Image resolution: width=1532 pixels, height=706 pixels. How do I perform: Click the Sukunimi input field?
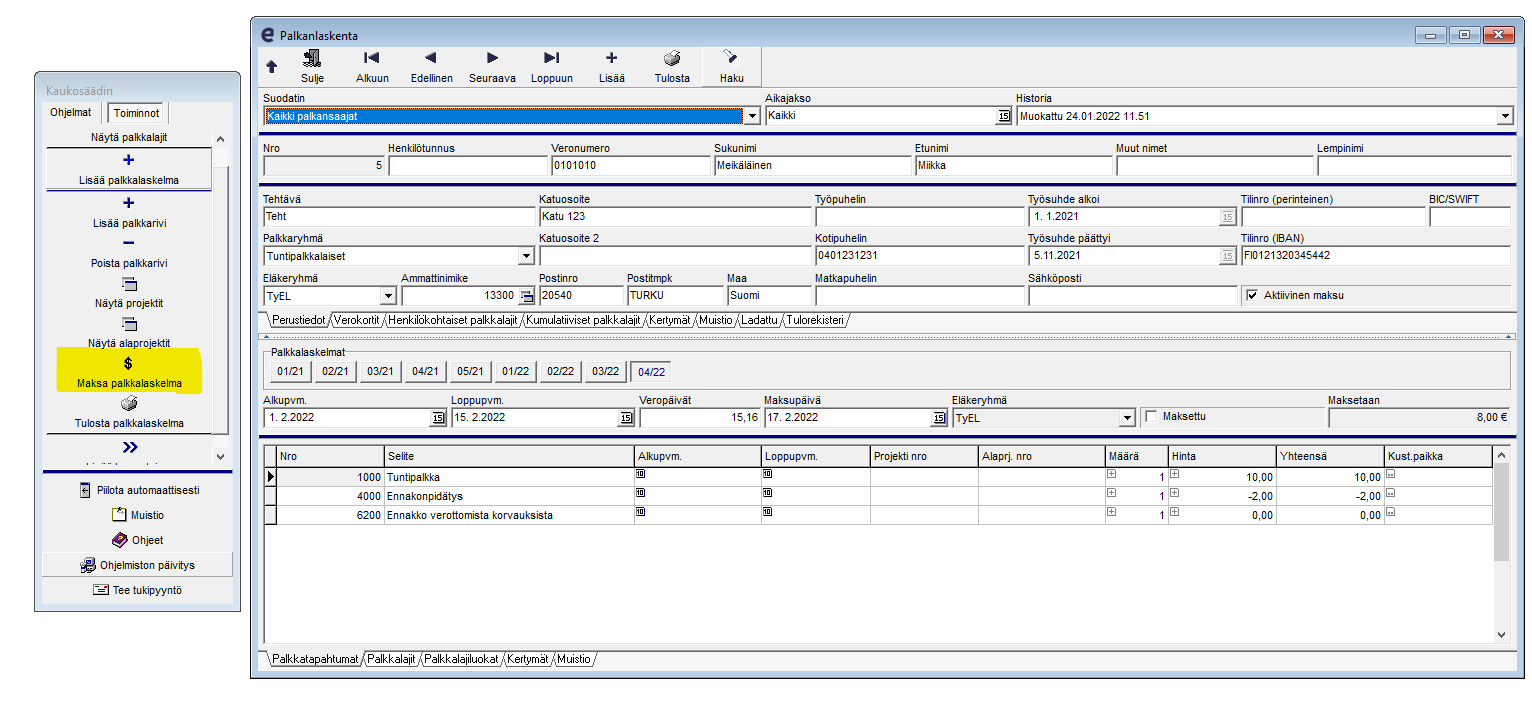tap(811, 166)
